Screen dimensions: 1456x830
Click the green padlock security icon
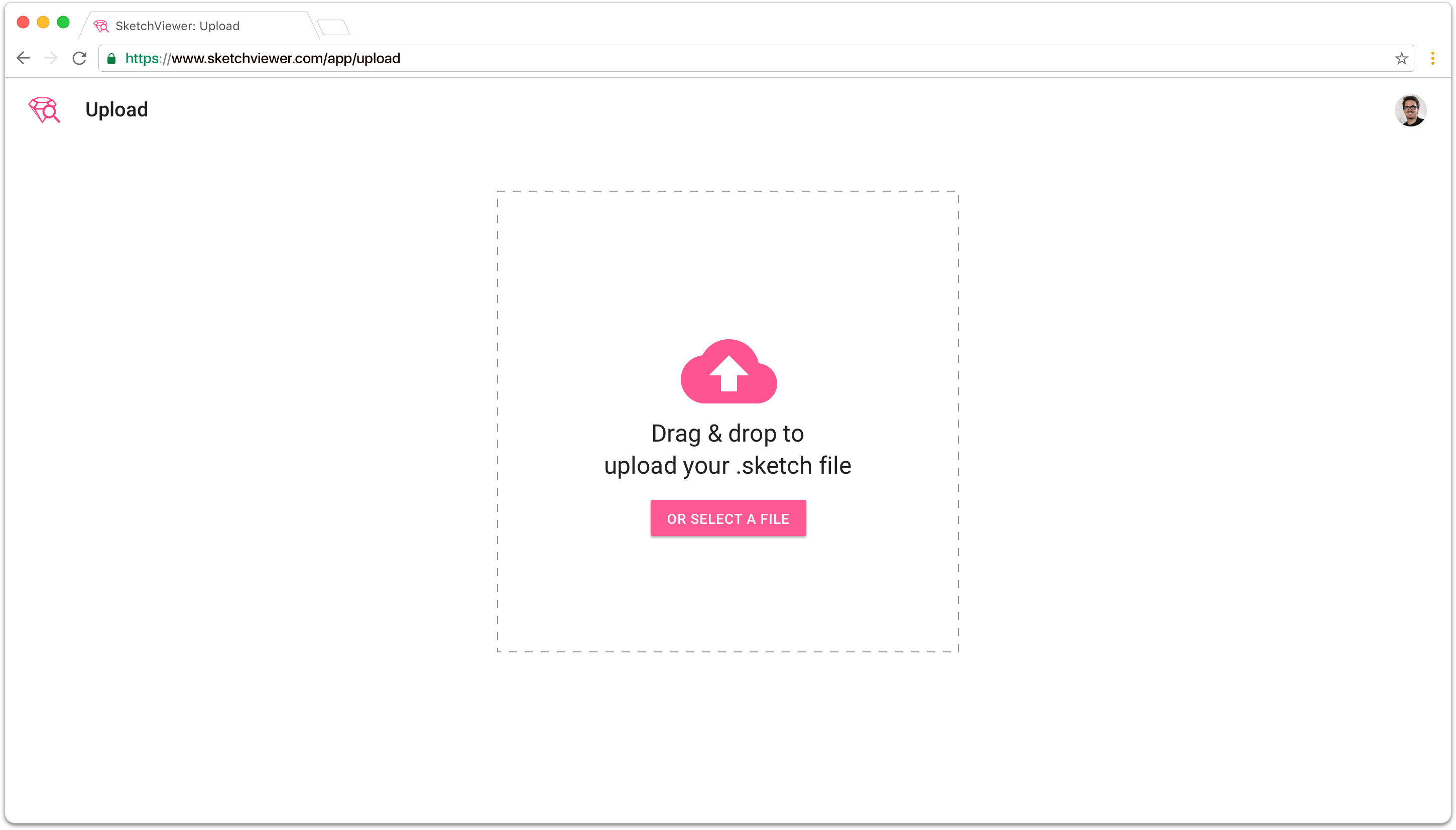[x=112, y=58]
